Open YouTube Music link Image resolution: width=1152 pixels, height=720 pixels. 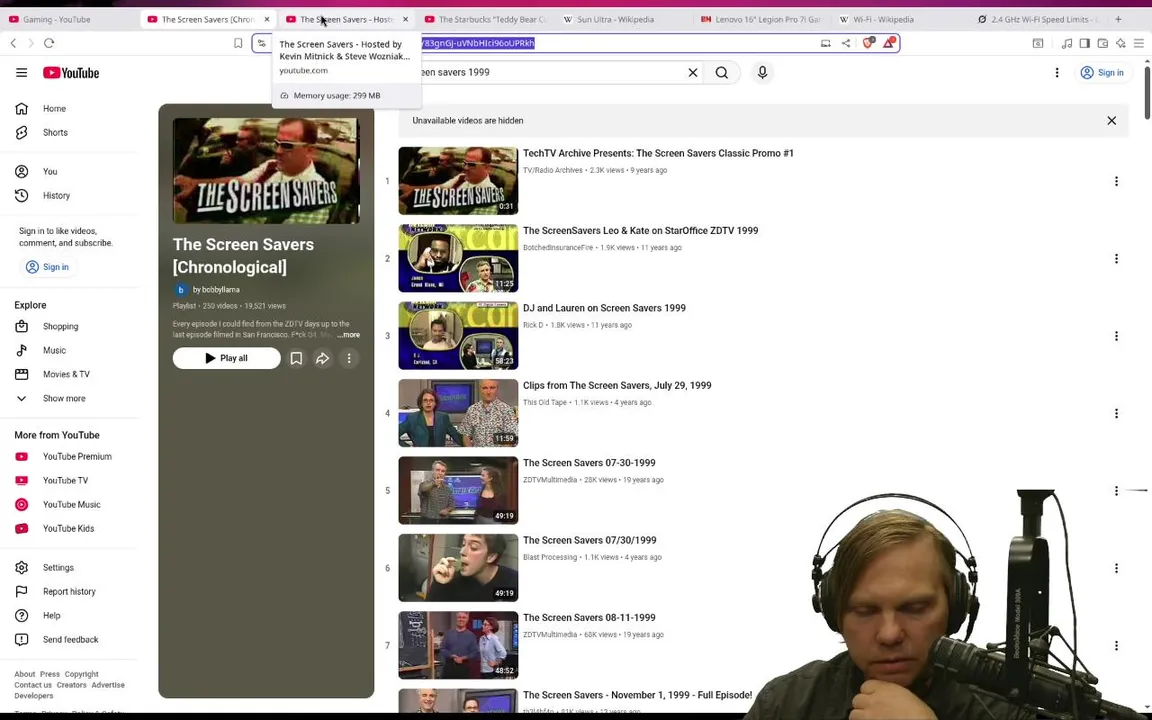click(x=71, y=505)
